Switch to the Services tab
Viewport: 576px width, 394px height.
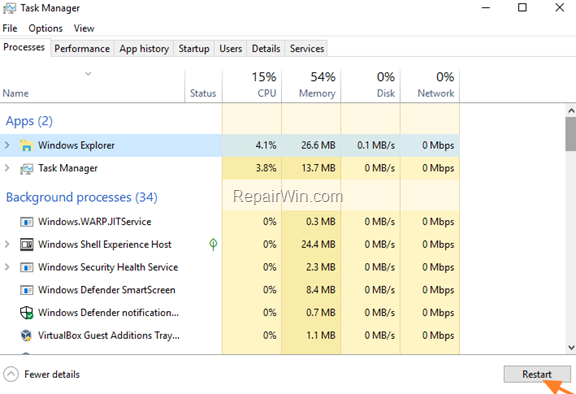coord(307,49)
